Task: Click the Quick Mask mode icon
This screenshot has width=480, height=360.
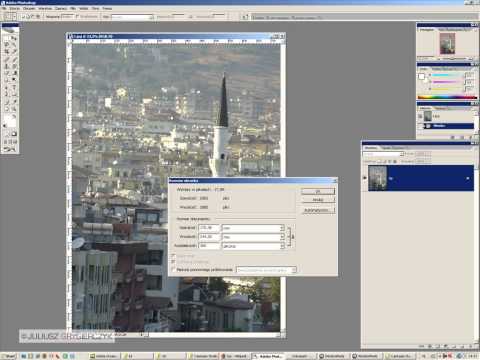Action: 14,134
